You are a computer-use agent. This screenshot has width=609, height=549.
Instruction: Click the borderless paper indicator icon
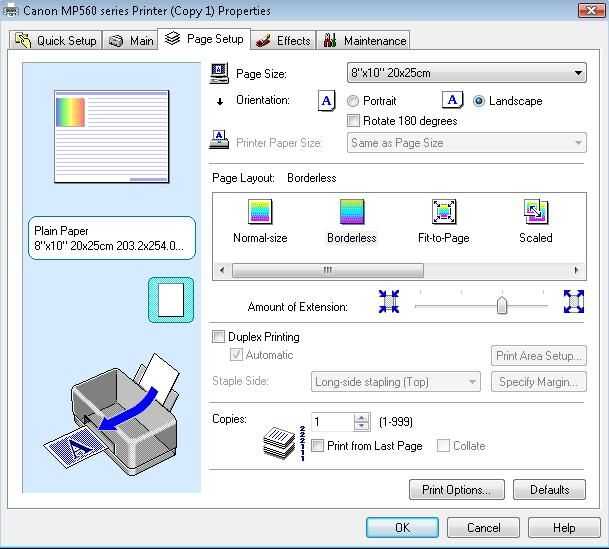coord(171,300)
